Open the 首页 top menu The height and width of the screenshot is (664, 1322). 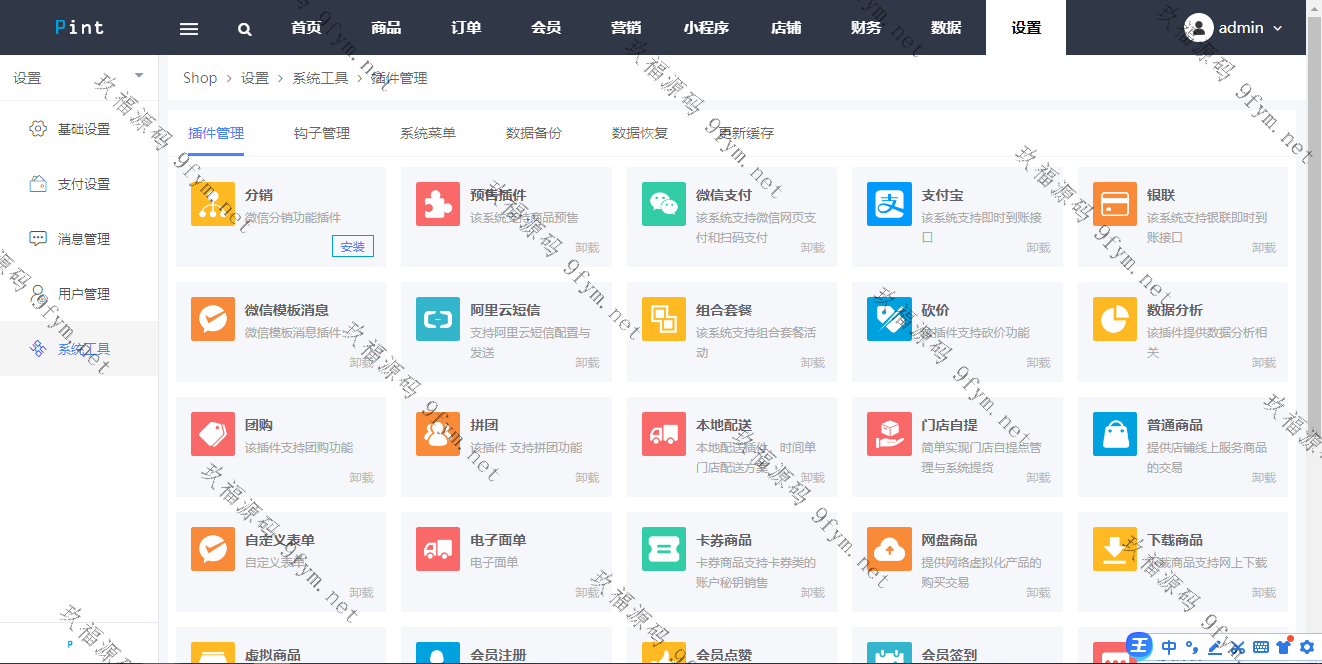[x=306, y=28]
